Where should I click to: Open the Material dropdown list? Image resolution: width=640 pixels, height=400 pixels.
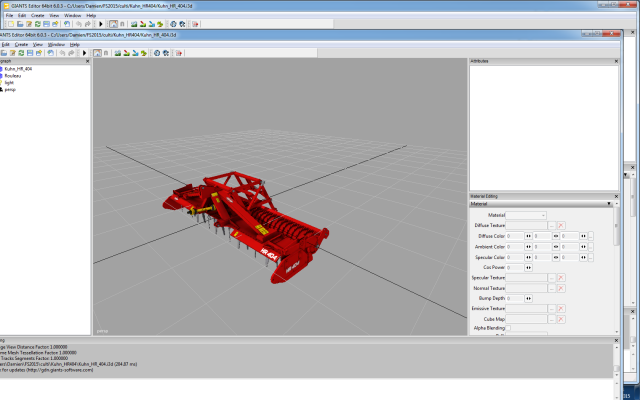[526, 215]
